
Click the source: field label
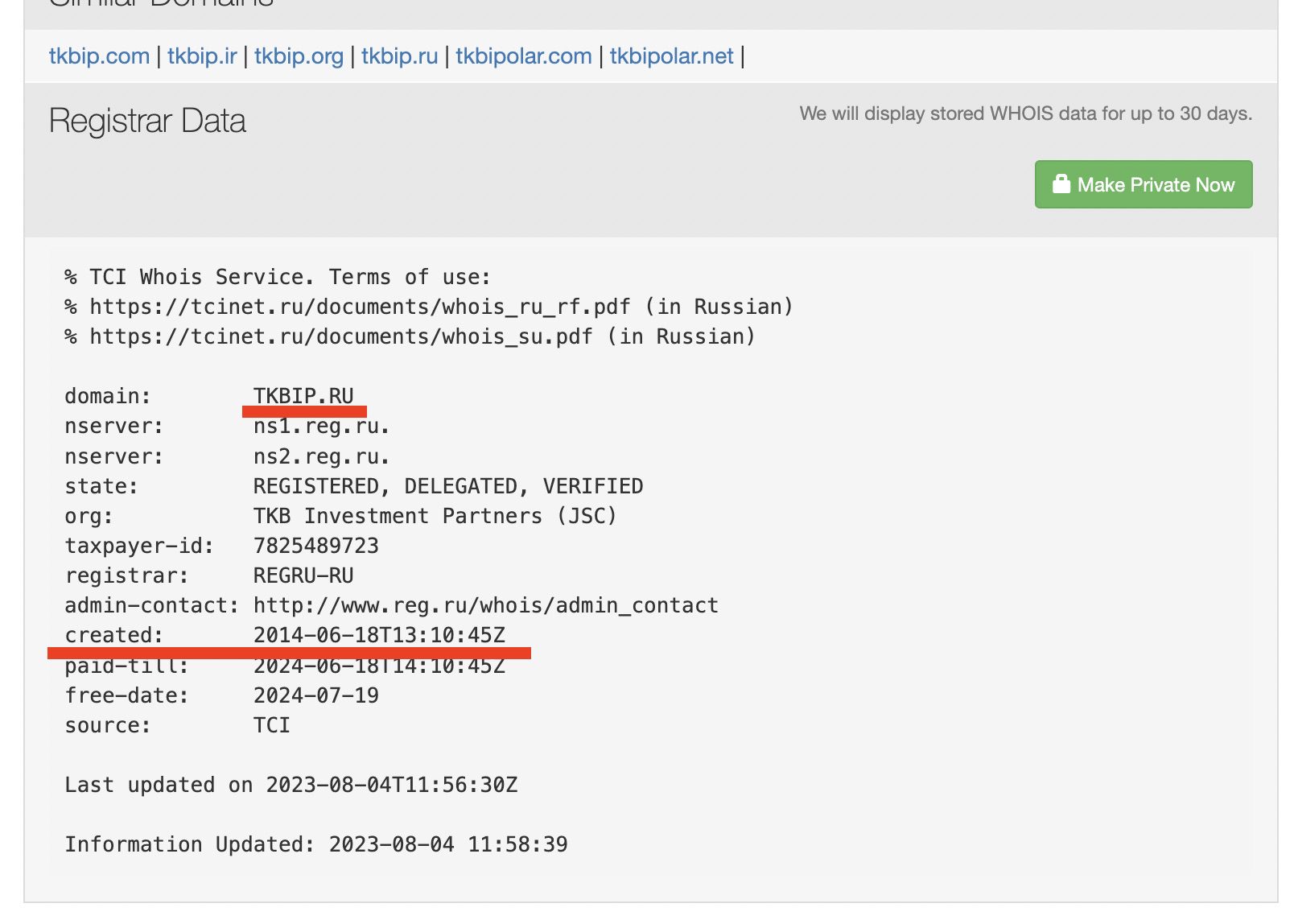tap(108, 725)
